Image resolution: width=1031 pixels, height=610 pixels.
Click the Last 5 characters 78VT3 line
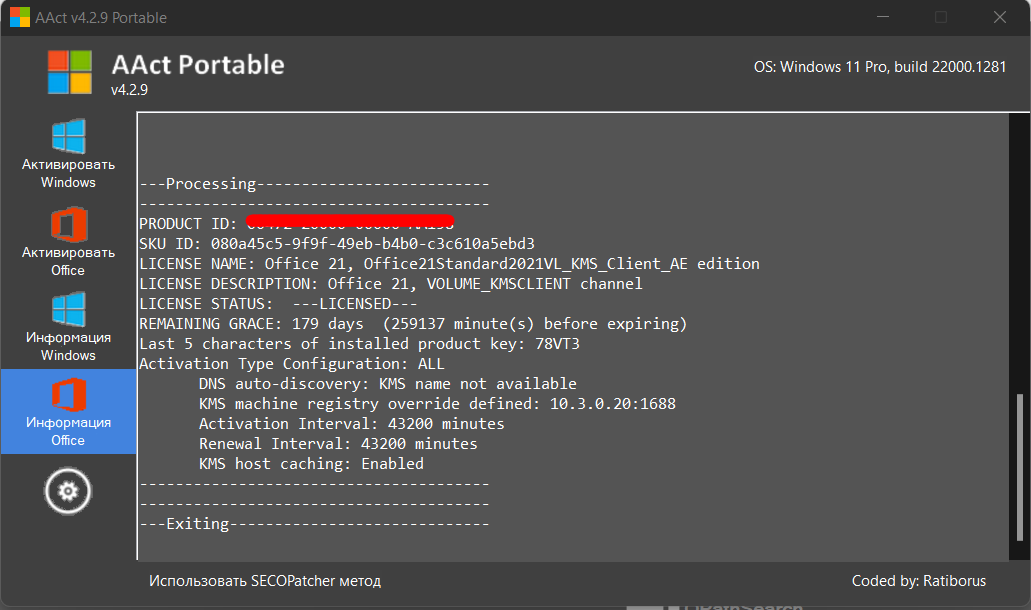point(359,344)
